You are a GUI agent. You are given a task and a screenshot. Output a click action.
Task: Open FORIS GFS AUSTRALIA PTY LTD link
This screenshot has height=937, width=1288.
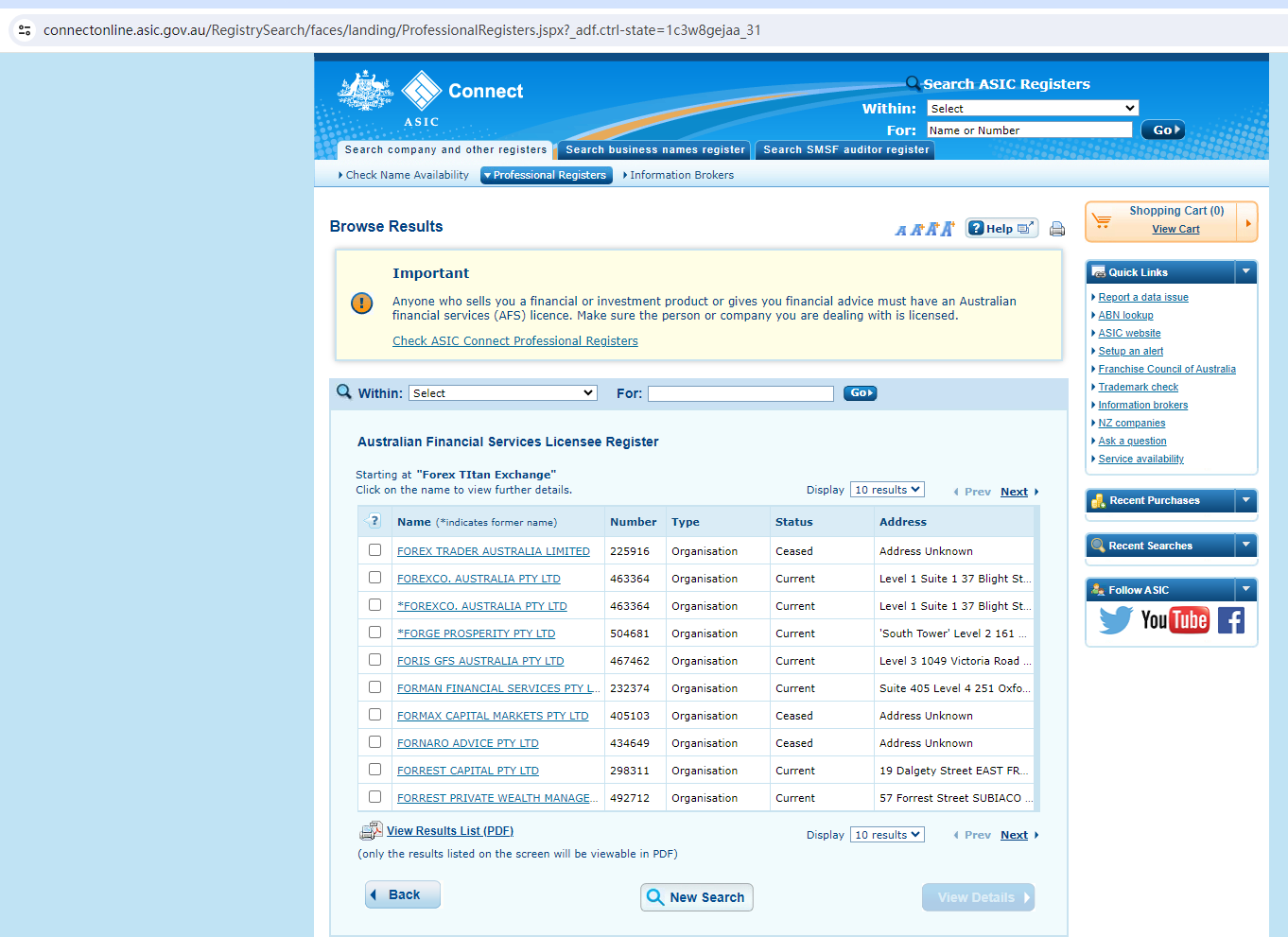point(480,661)
